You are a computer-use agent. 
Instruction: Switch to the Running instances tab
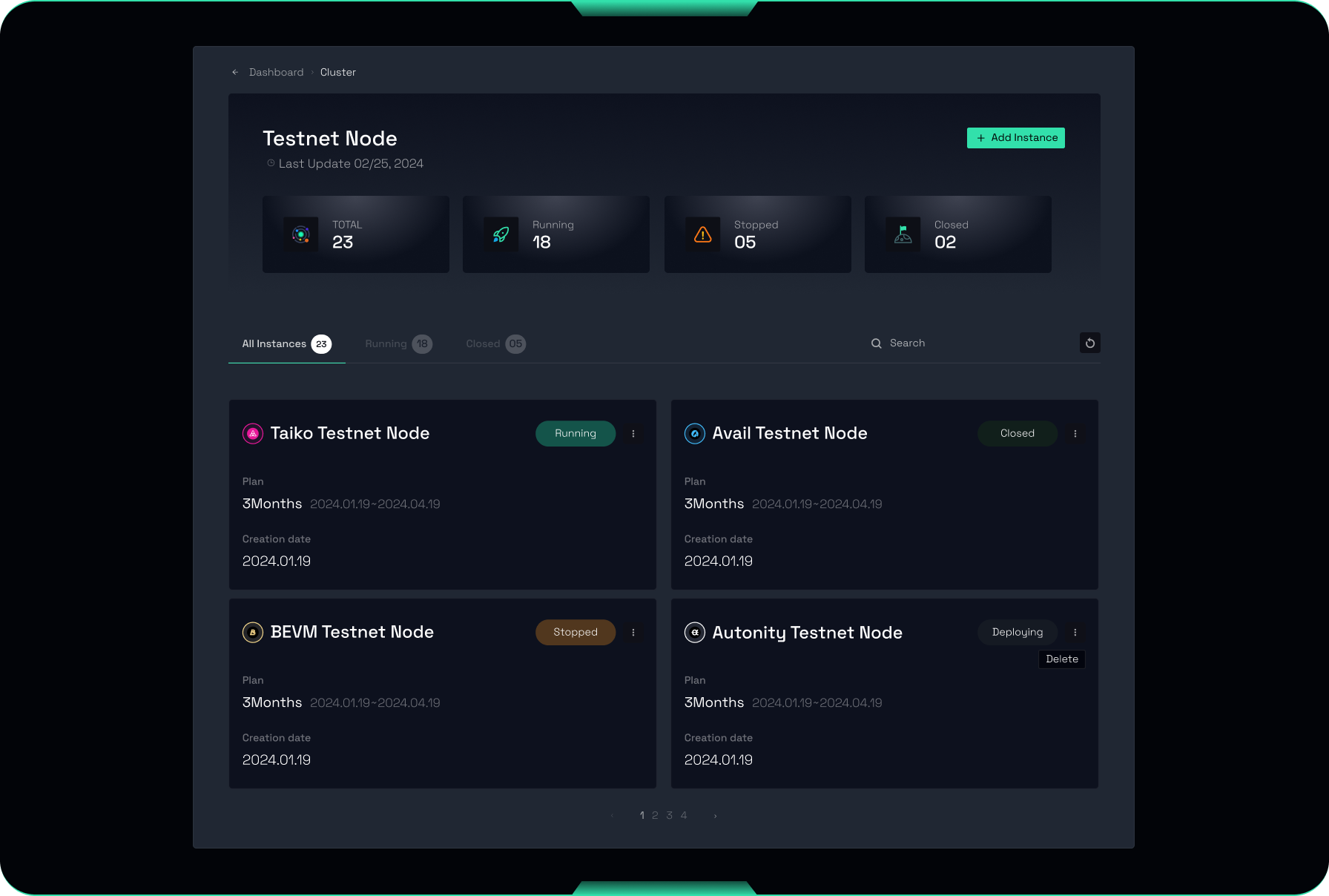point(398,344)
